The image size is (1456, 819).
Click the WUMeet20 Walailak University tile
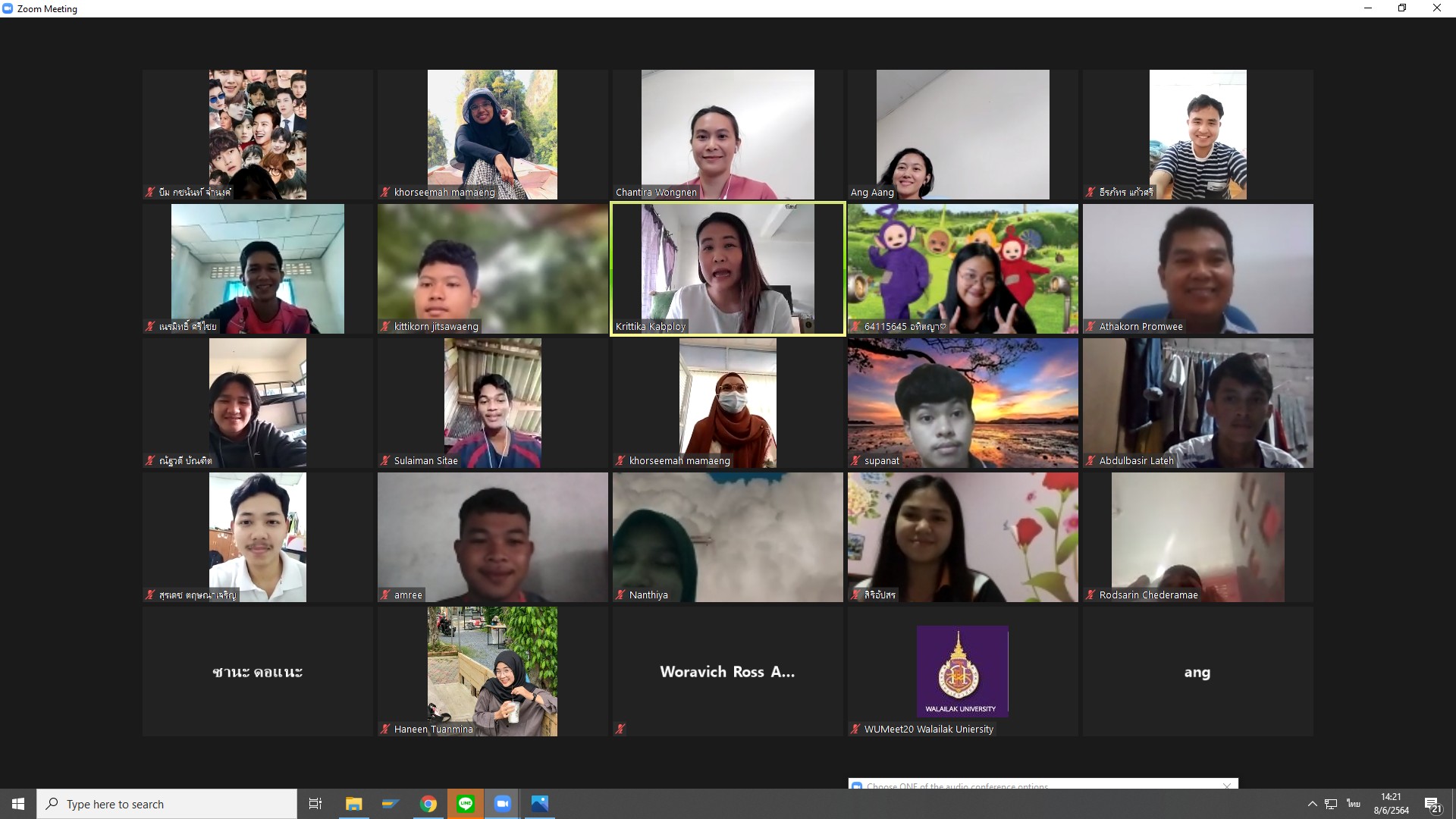tap(962, 671)
